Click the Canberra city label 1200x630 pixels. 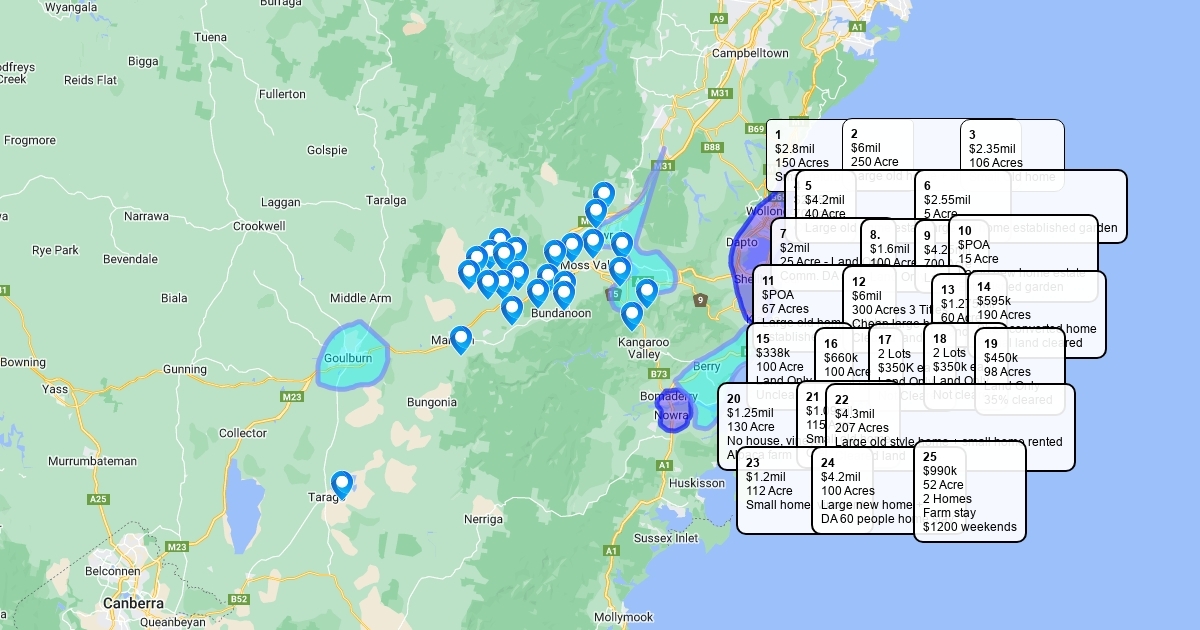(x=133, y=603)
